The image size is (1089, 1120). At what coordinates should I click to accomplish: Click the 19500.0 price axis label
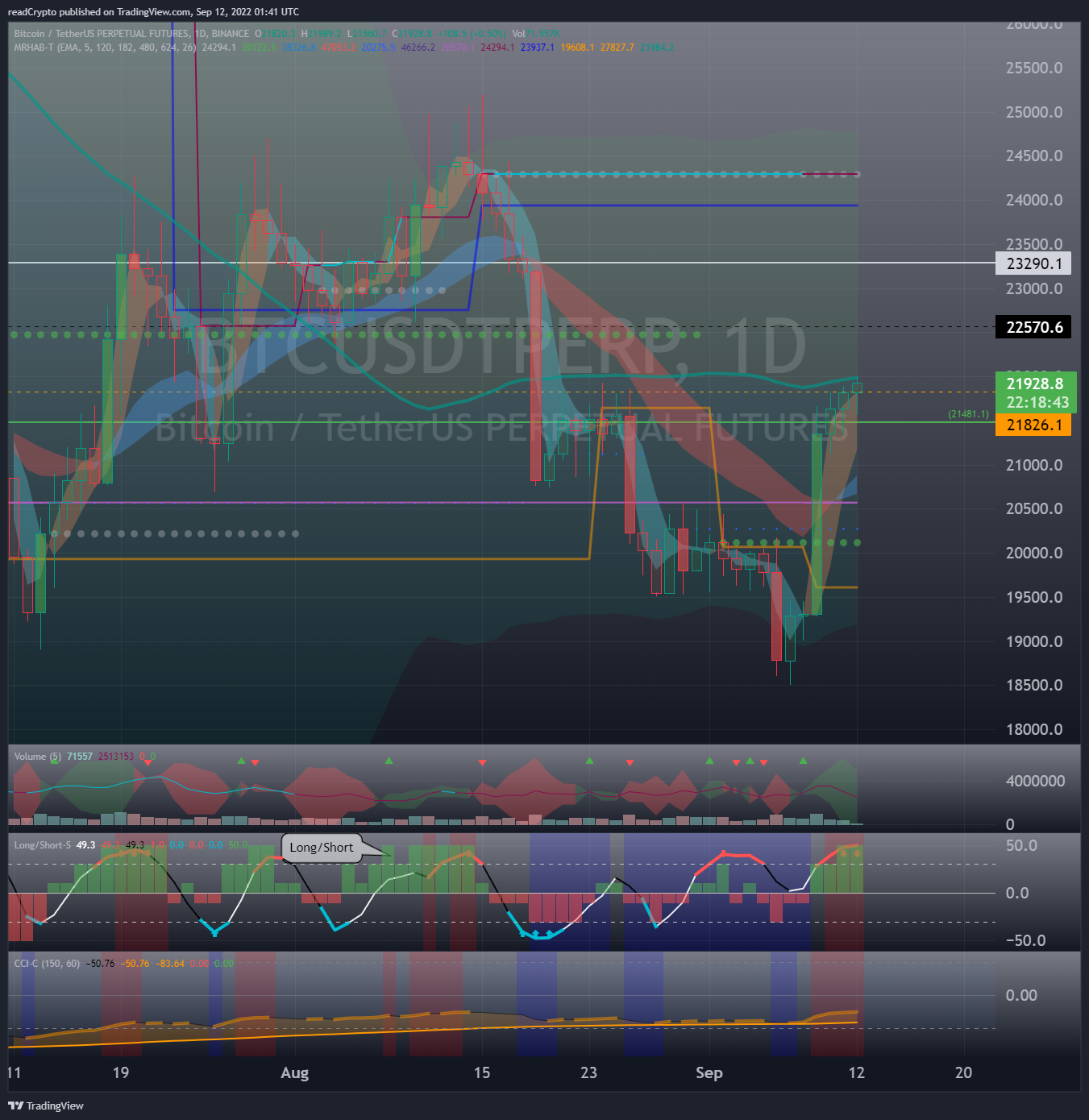tap(1034, 597)
